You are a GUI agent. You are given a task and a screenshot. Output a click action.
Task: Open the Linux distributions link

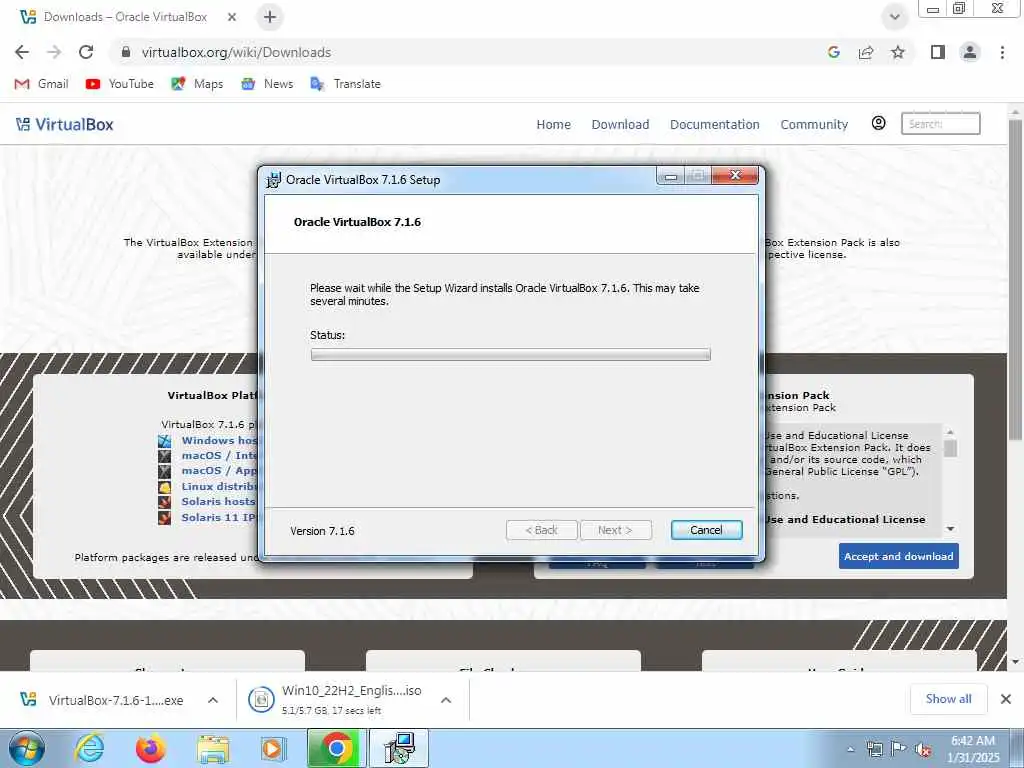pyautogui.click(x=219, y=487)
